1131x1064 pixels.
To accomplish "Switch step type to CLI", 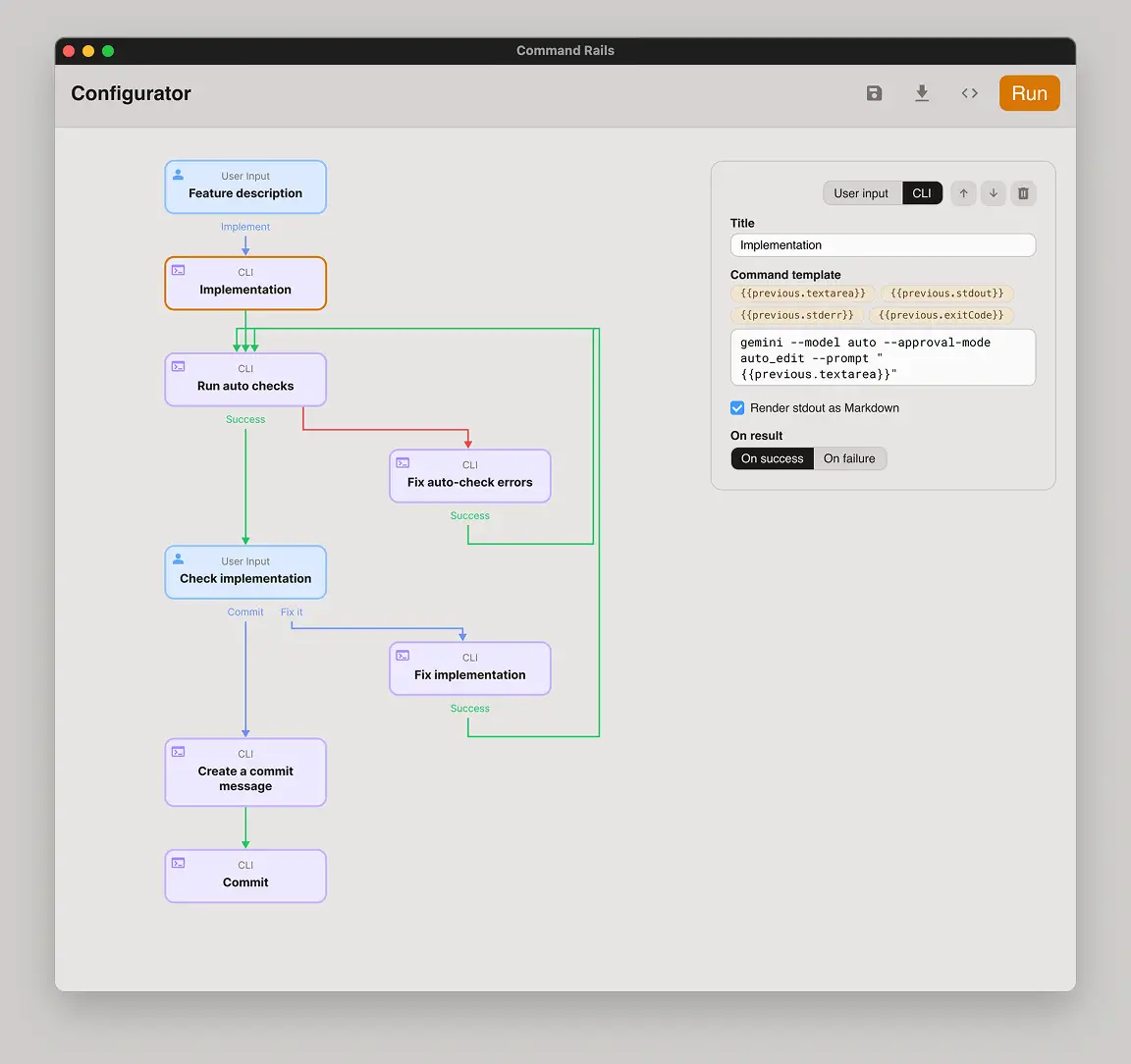I will pyautogui.click(x=921, y=193).
